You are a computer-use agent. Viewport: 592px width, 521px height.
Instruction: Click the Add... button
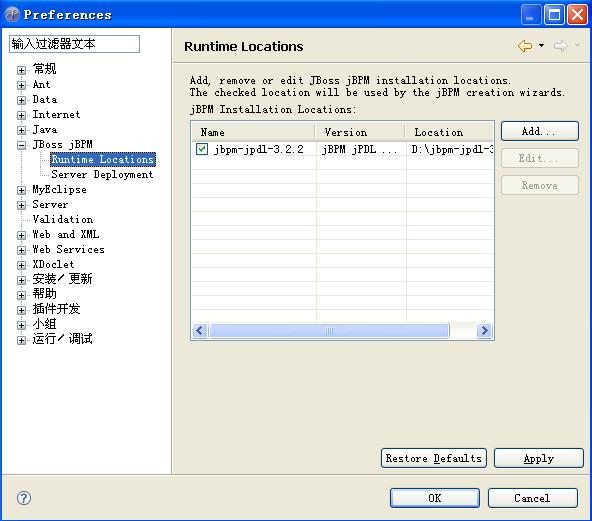[x=540, y=131]
